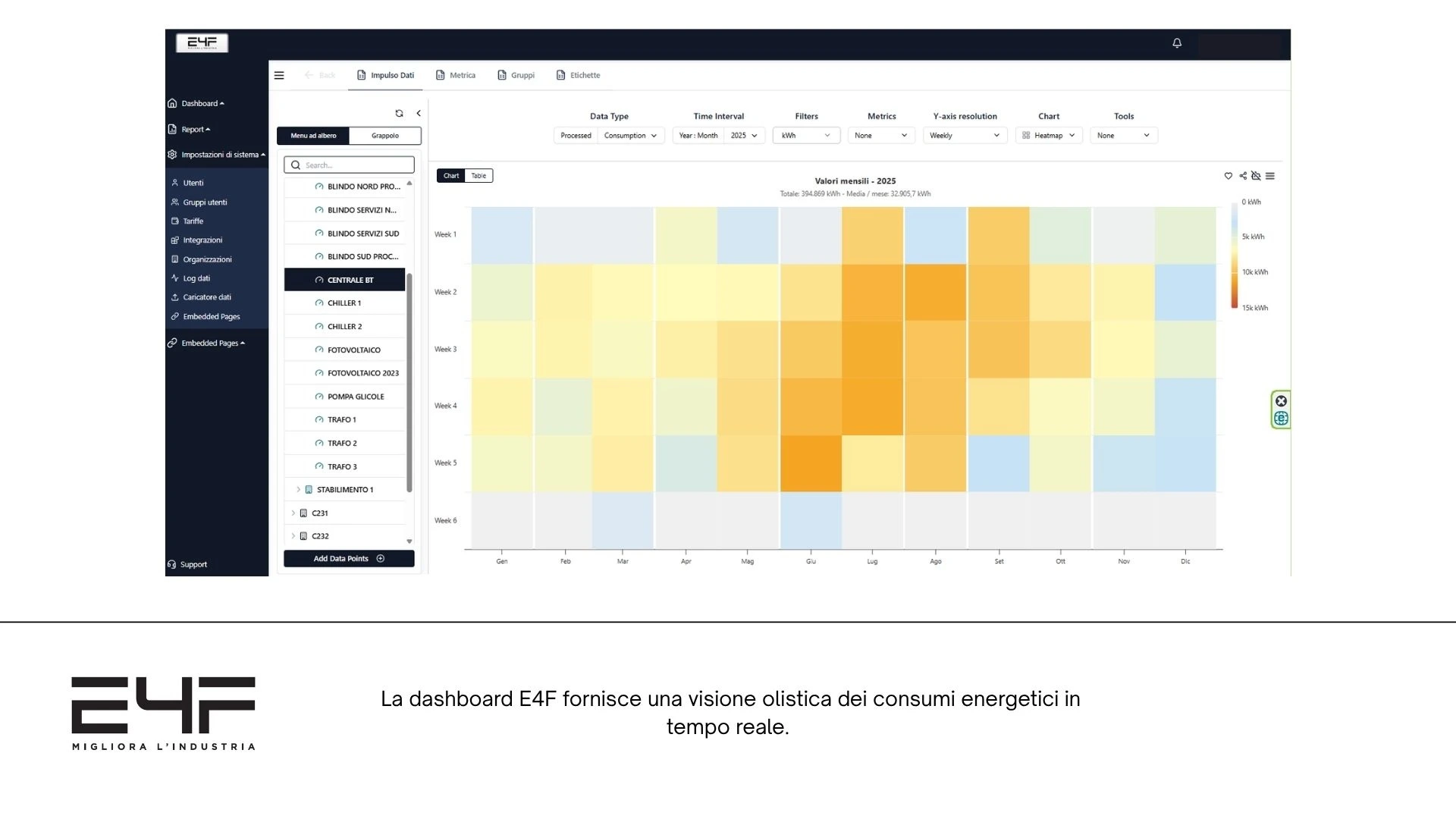Select FOTOVOLTAICO 2023 data point
Viewport: 1456px width, 819px height.
point(345,373)
